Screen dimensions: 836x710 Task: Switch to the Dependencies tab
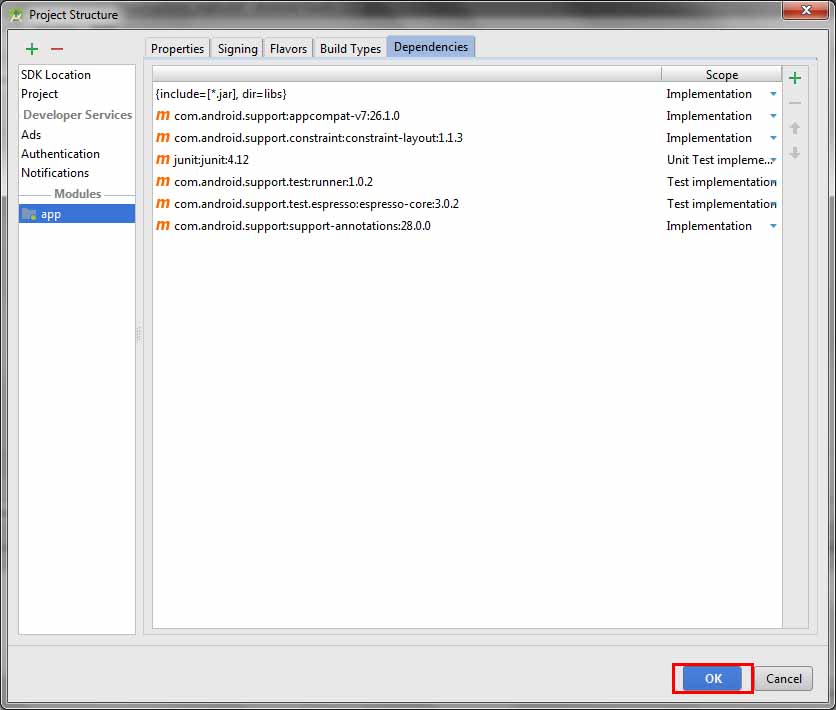pos(430,46)
